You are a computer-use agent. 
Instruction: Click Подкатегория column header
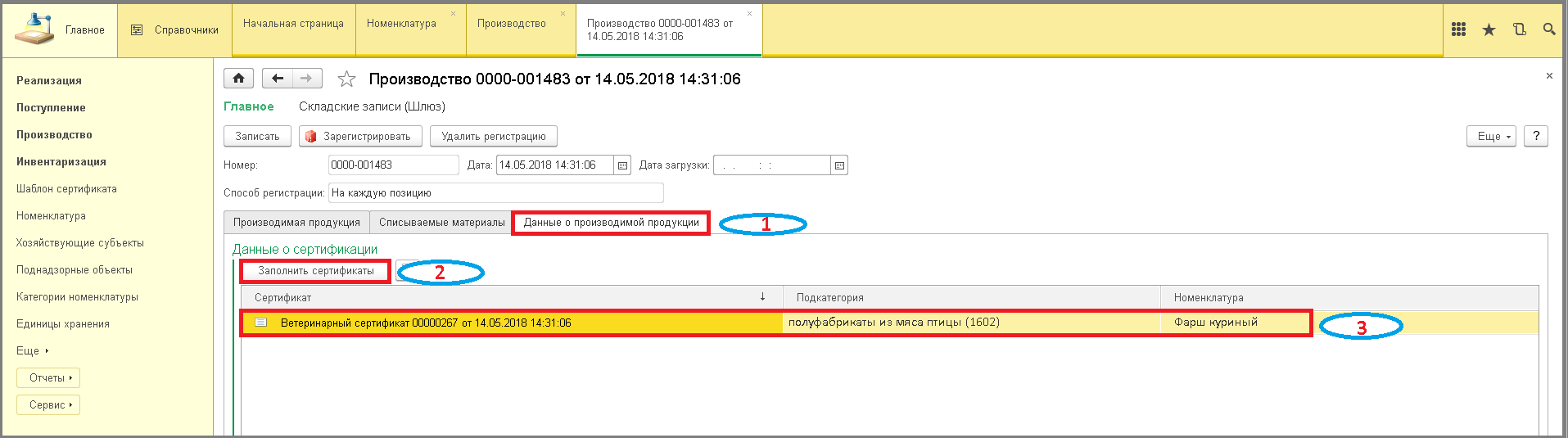click(x=972, y=297)
